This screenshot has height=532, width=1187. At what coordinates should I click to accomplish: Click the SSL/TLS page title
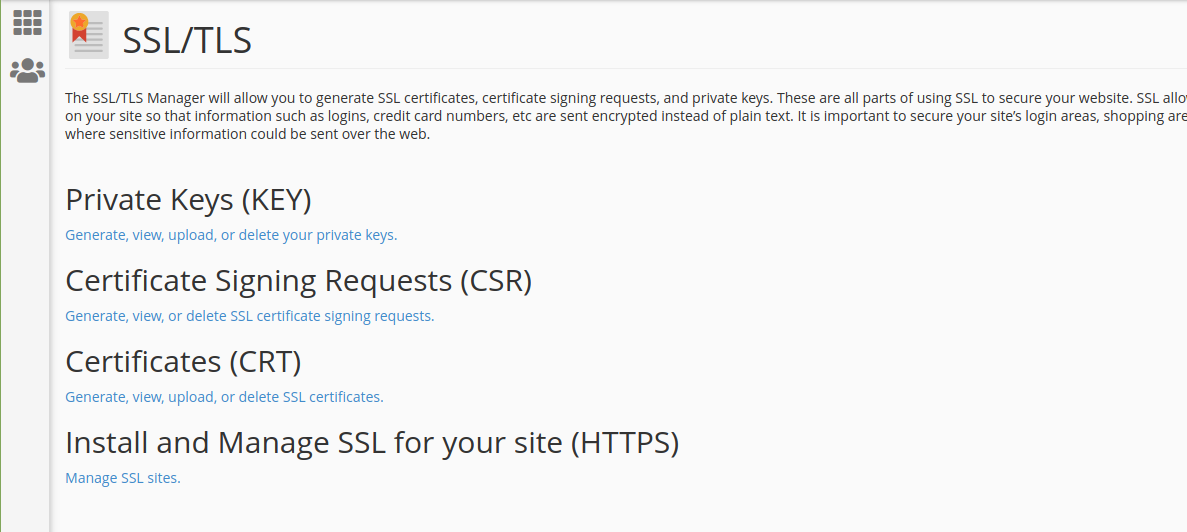coord(187,40)
